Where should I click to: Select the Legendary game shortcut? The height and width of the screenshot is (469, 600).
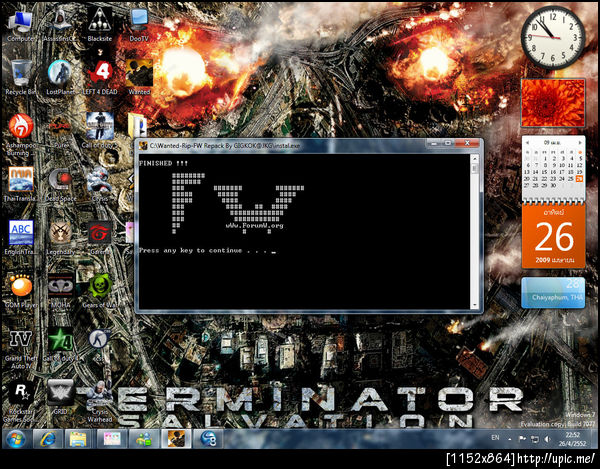tap(60, 237)
